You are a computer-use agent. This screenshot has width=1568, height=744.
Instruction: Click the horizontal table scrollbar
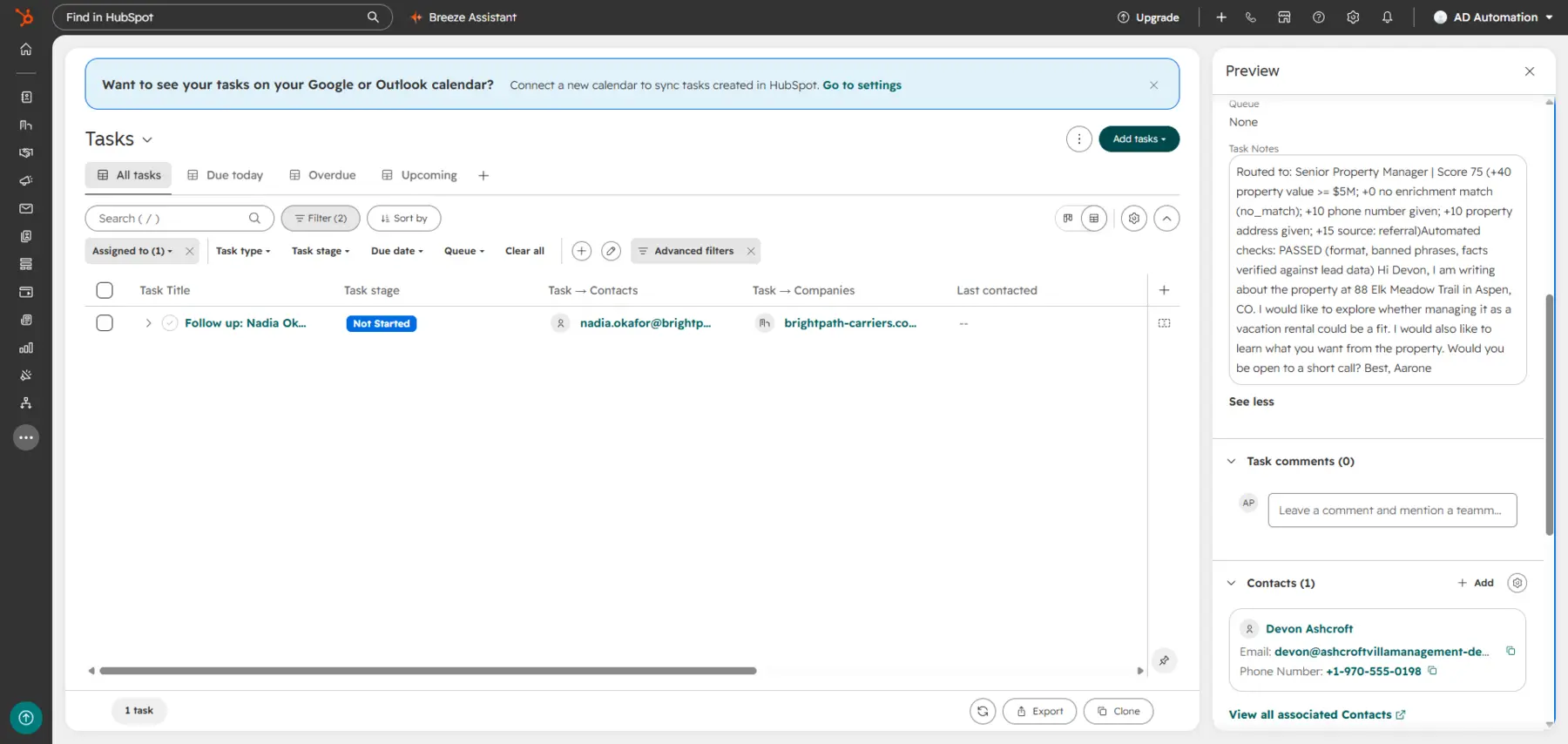pos(428,671)
